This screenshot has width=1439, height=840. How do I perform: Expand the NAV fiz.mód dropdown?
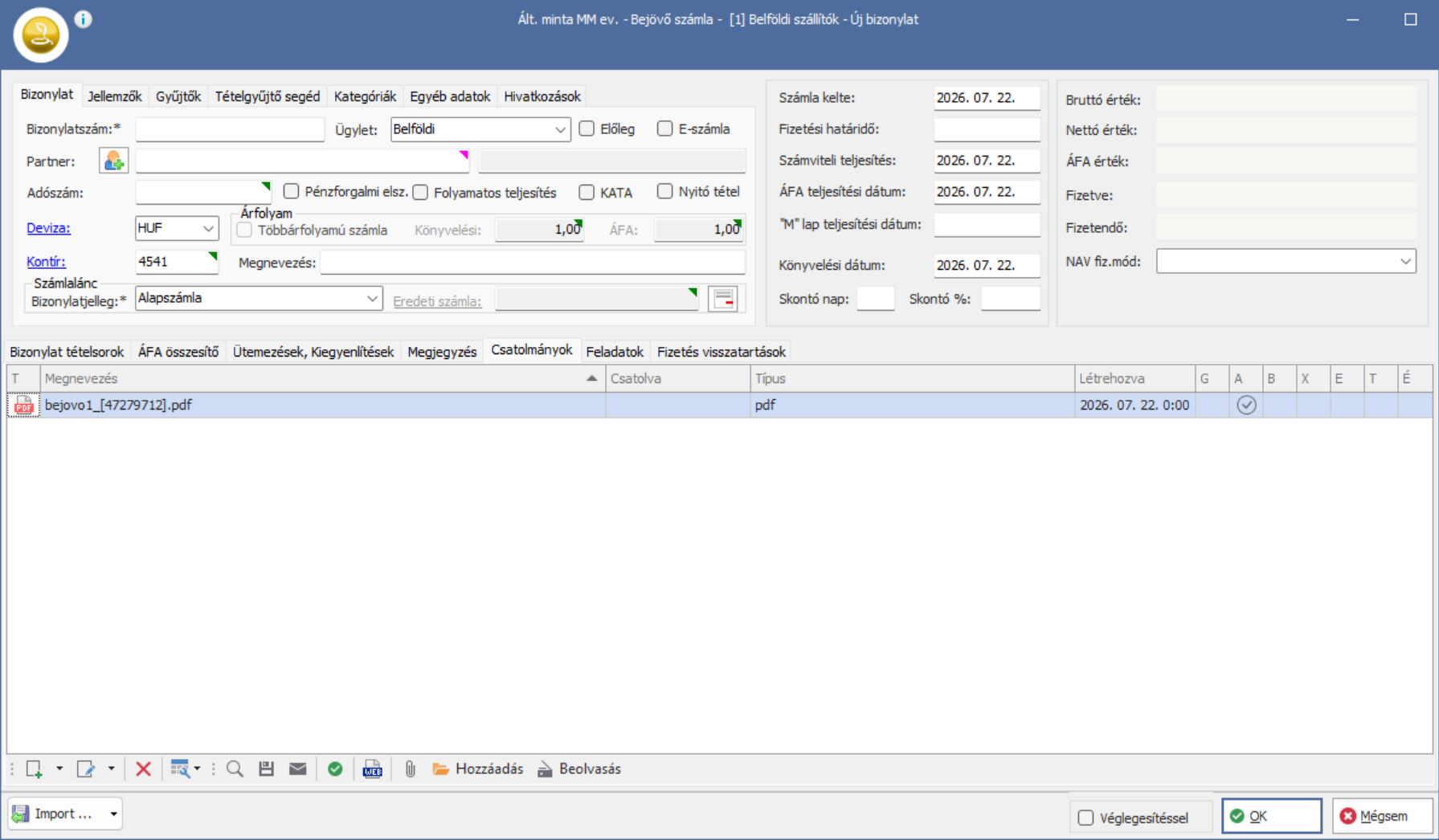coord(1405,261)
